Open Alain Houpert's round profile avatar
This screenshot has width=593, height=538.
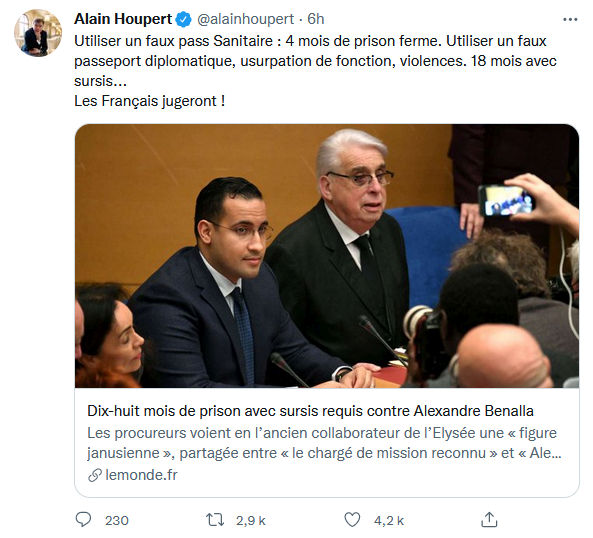click(x=38, y=33)
